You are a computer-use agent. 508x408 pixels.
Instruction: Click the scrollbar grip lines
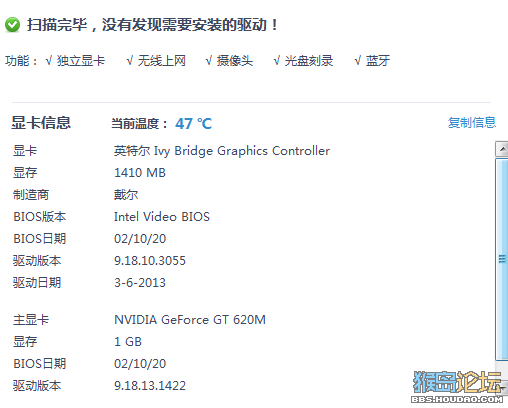(x=502, y=259)
